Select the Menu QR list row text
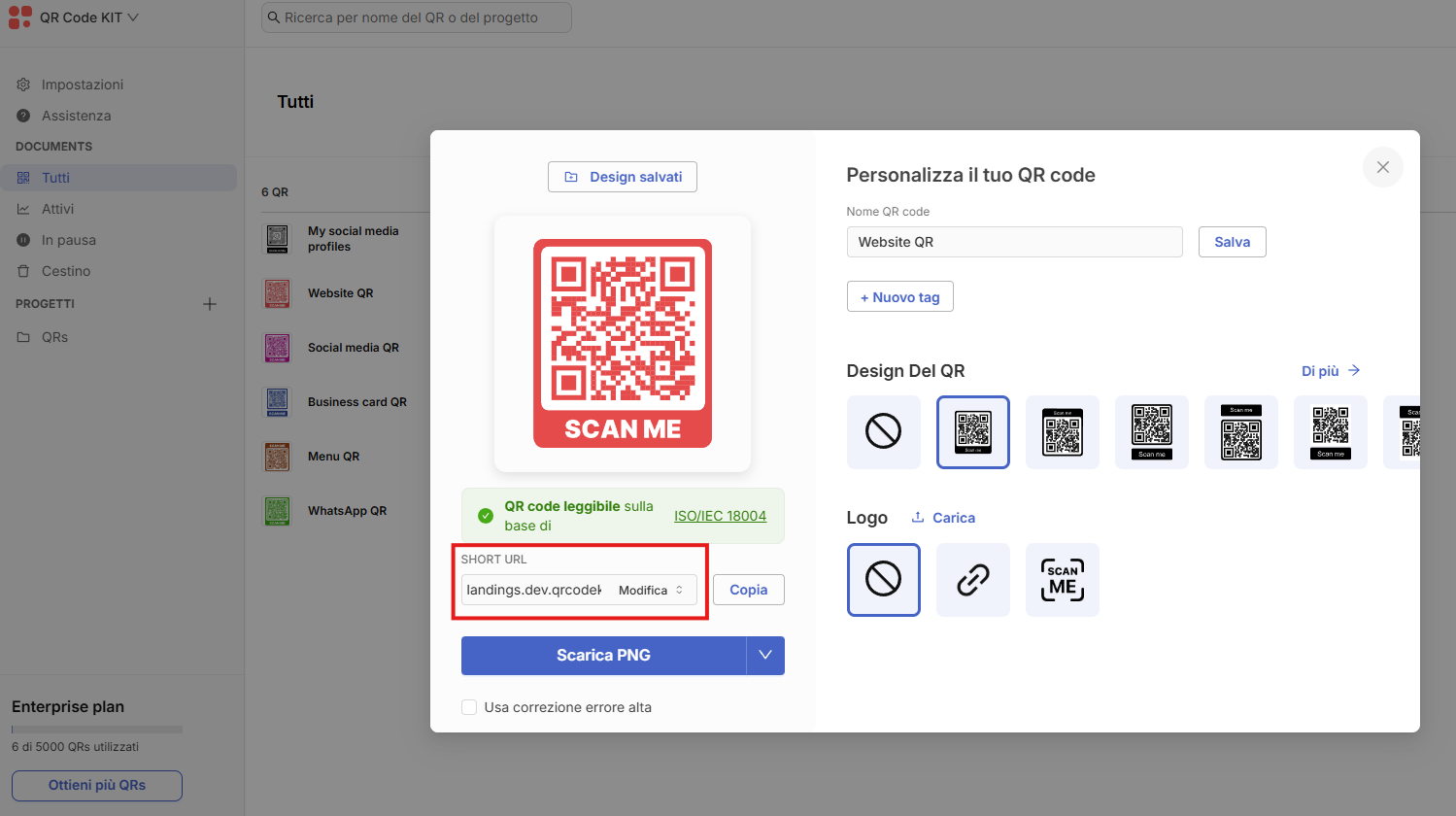Viewport: 1456px width, 816px height. pos(333,457)
